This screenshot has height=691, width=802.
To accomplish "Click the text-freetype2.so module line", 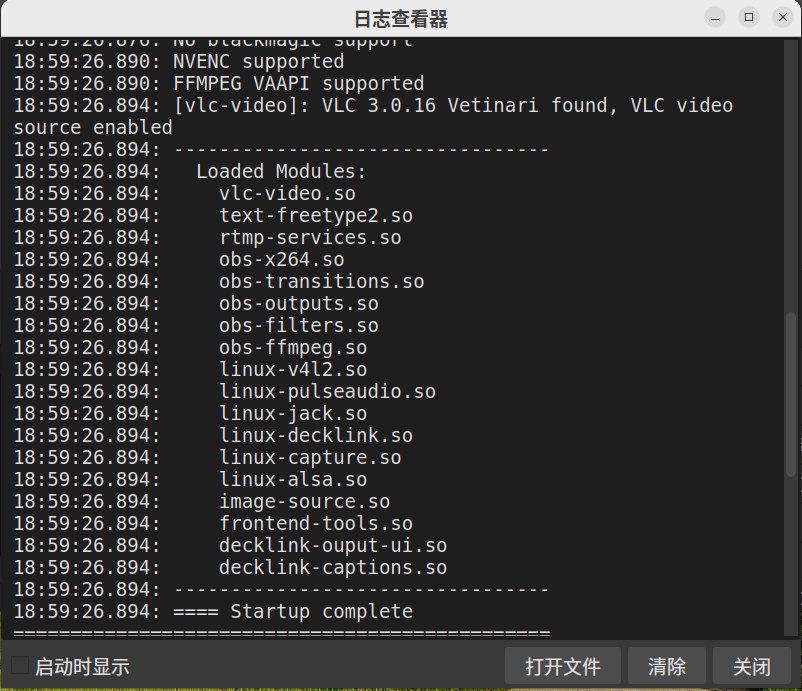I will 213,216.
